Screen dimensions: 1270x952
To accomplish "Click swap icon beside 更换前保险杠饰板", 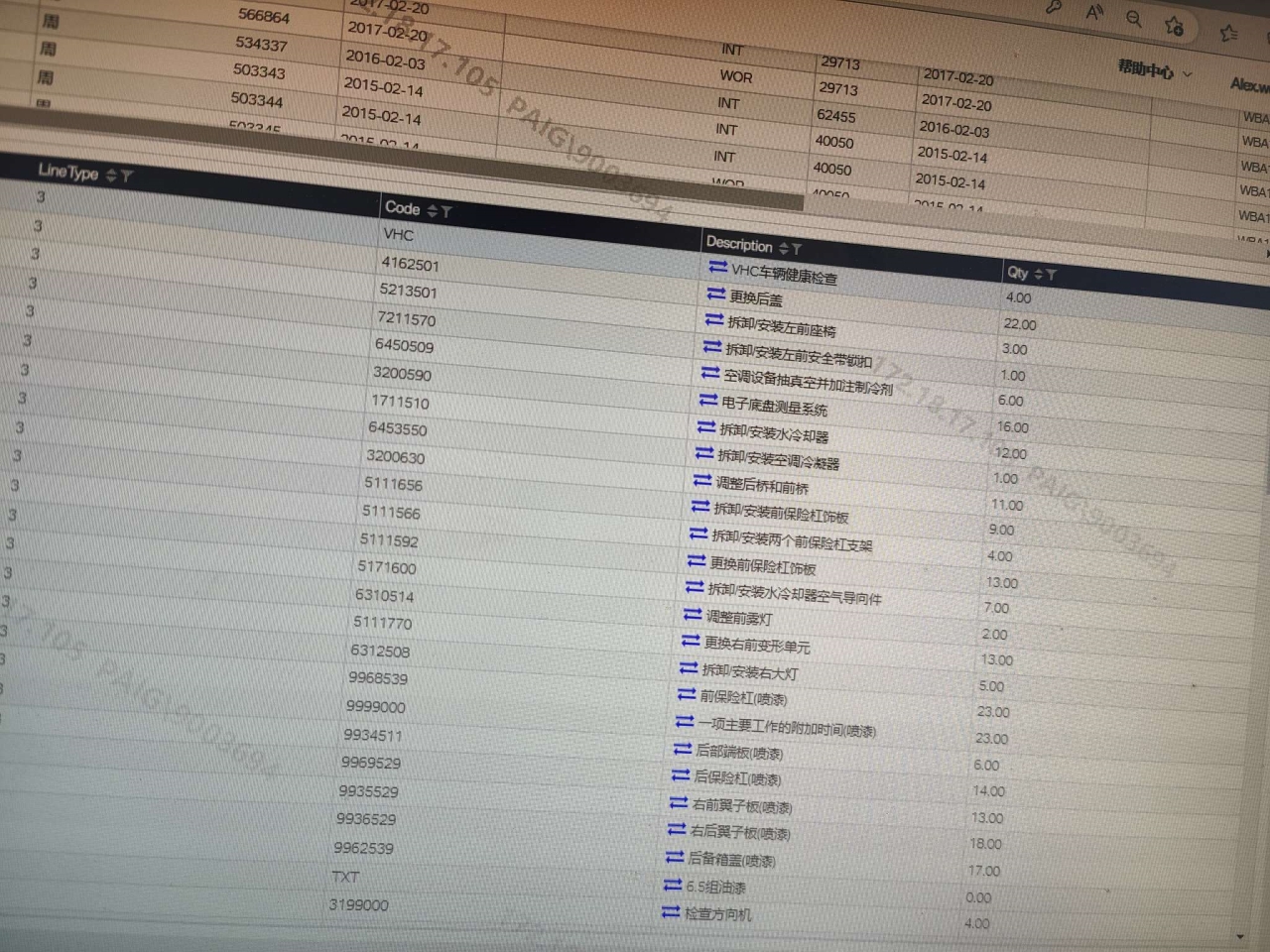I will tap(697, 561).
